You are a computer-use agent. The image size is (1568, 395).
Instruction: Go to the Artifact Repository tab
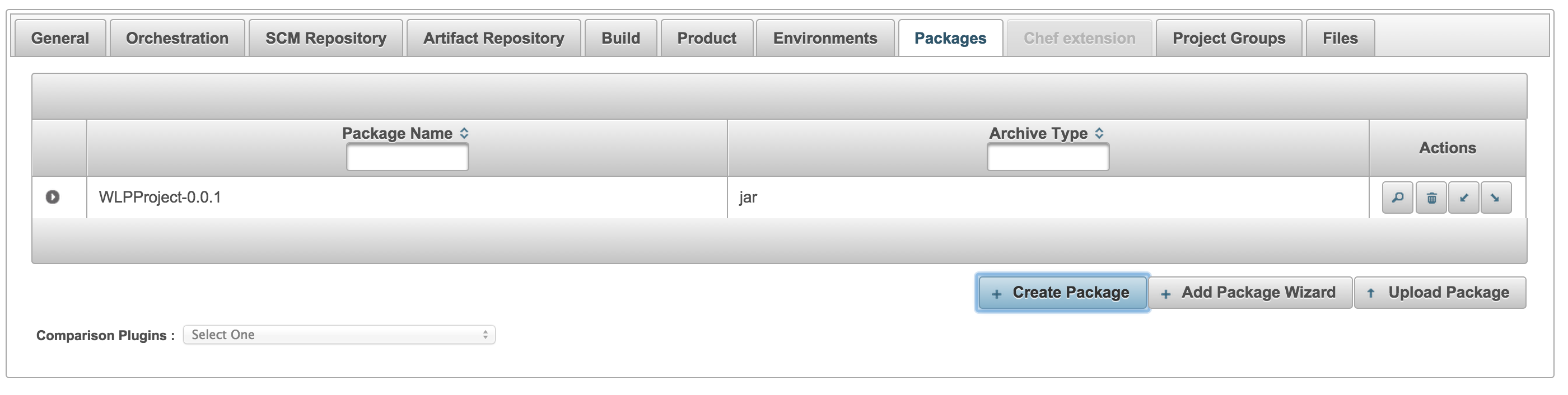[x=494, y=38]
